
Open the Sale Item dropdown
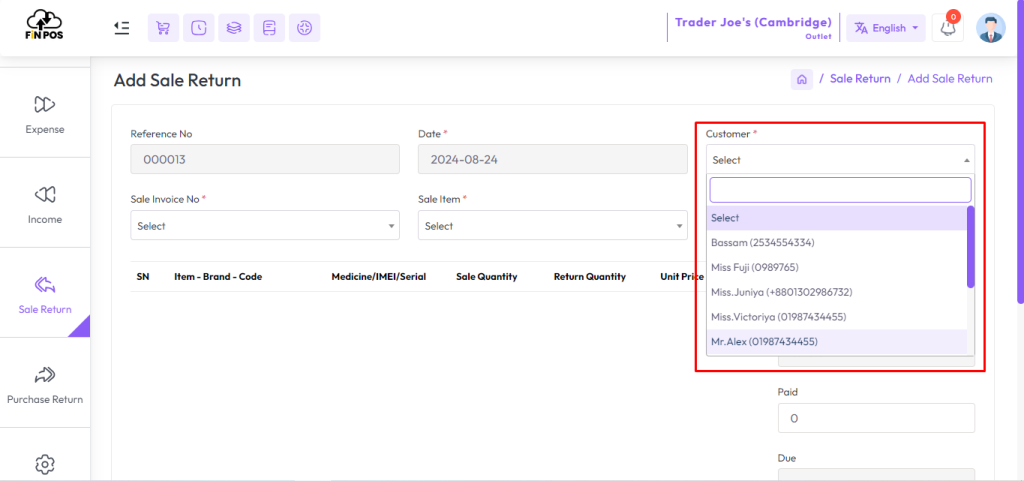[552, 225]
